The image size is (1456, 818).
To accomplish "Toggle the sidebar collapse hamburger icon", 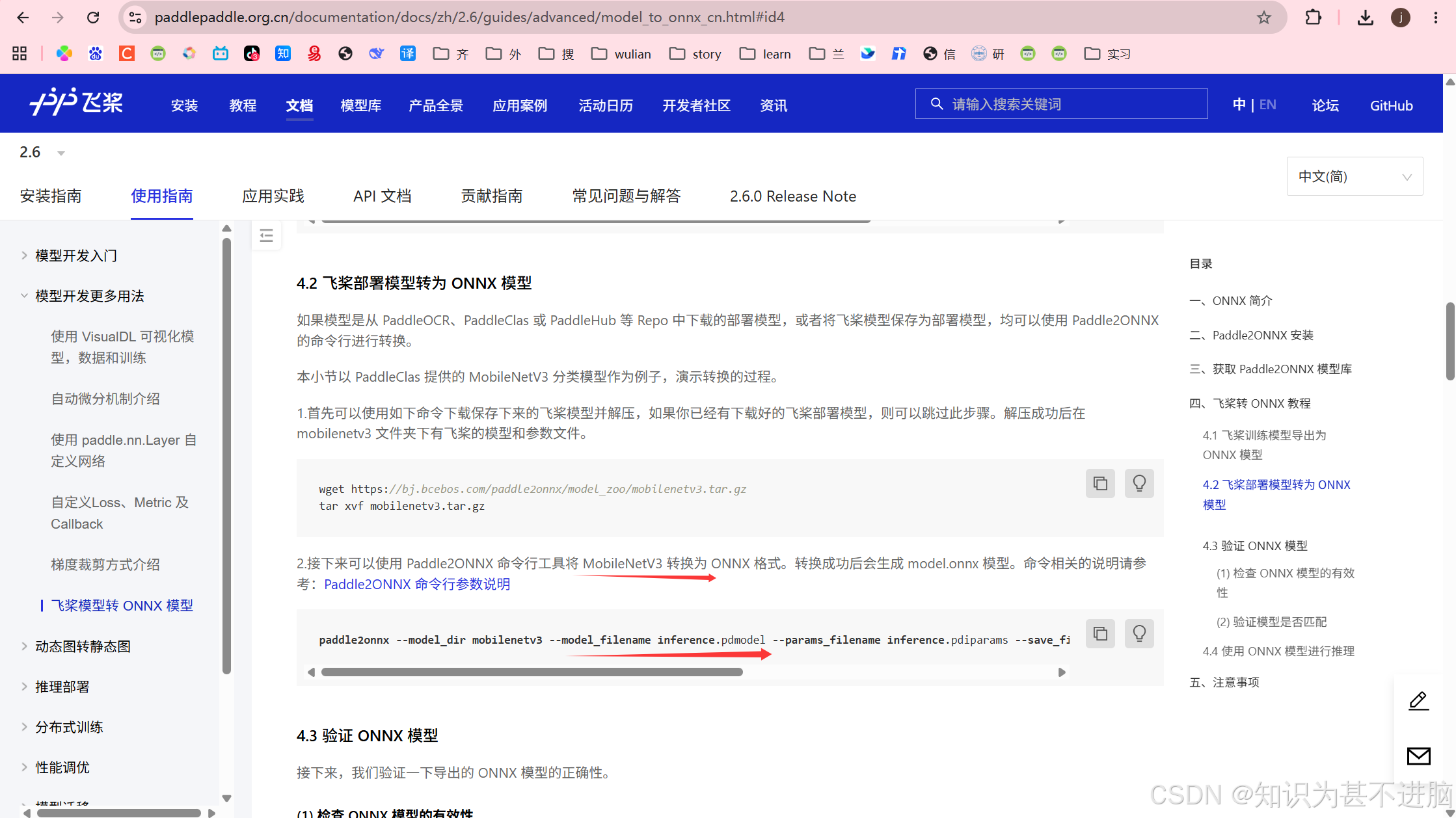I will pyautogui.click(x=267, y=235).
